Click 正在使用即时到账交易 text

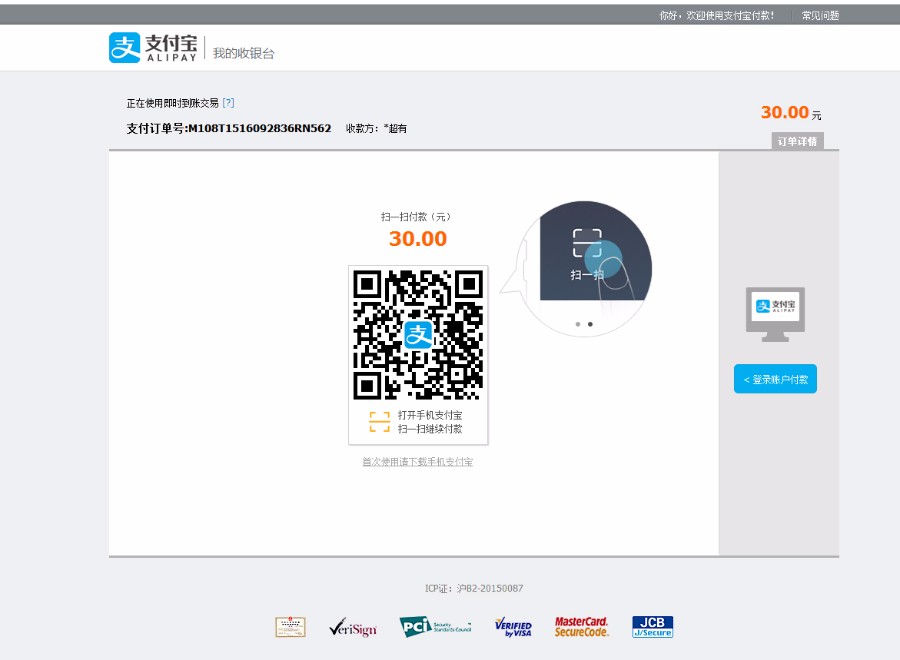[172, 103]
